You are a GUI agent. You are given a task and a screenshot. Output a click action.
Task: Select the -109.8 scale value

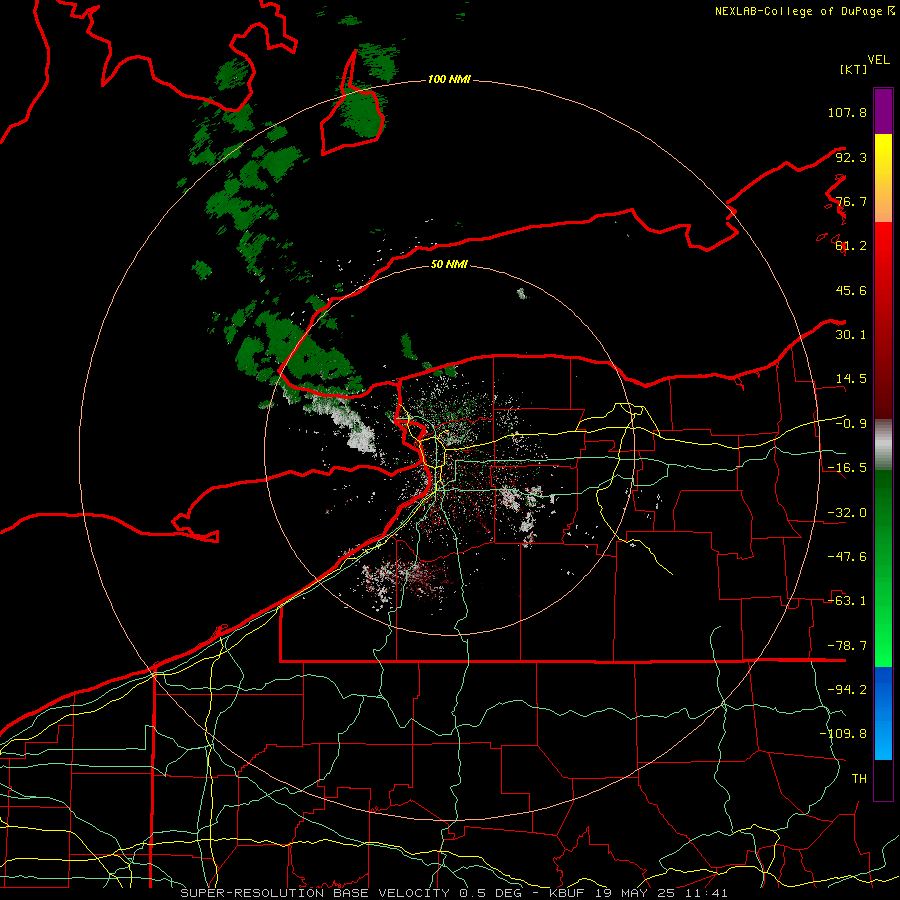click(843, 734)
